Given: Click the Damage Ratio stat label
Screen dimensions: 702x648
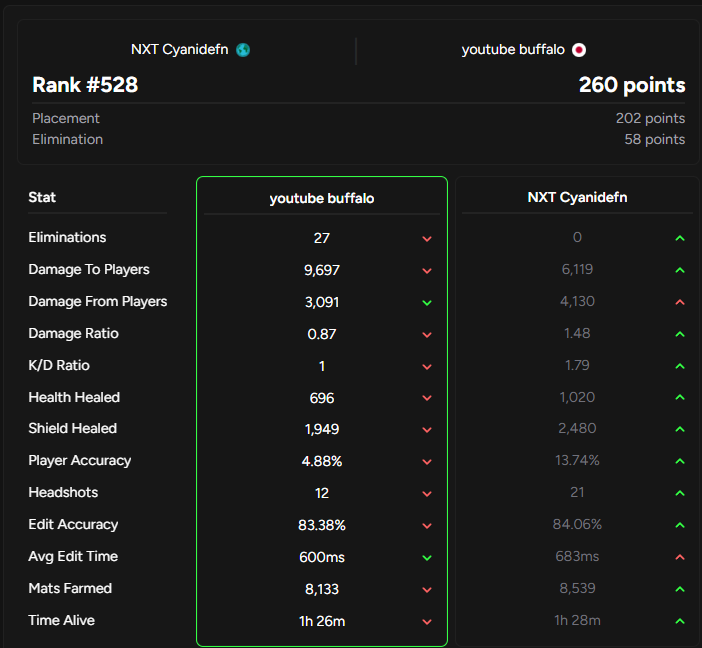Looking at the screenshot, I should (73, 333).
